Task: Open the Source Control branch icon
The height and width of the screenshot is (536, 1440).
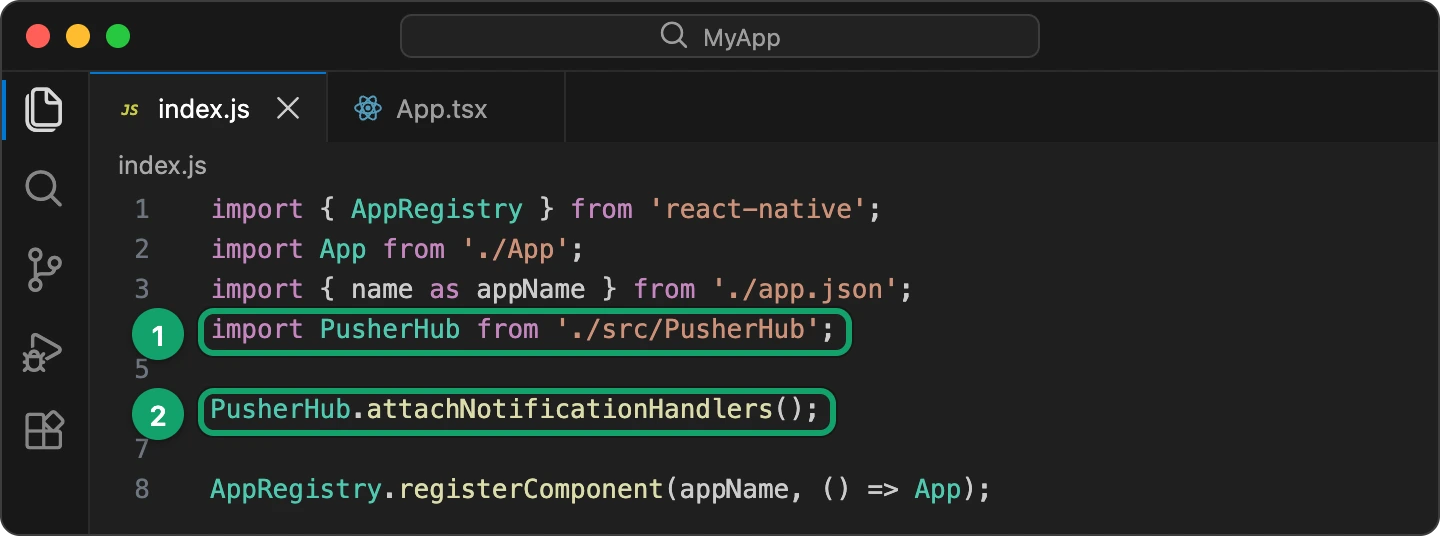Action: (43, 270)
